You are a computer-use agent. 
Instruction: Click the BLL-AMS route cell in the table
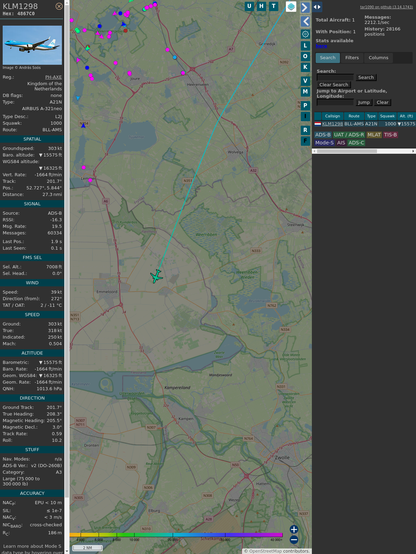tap(354, 124)
